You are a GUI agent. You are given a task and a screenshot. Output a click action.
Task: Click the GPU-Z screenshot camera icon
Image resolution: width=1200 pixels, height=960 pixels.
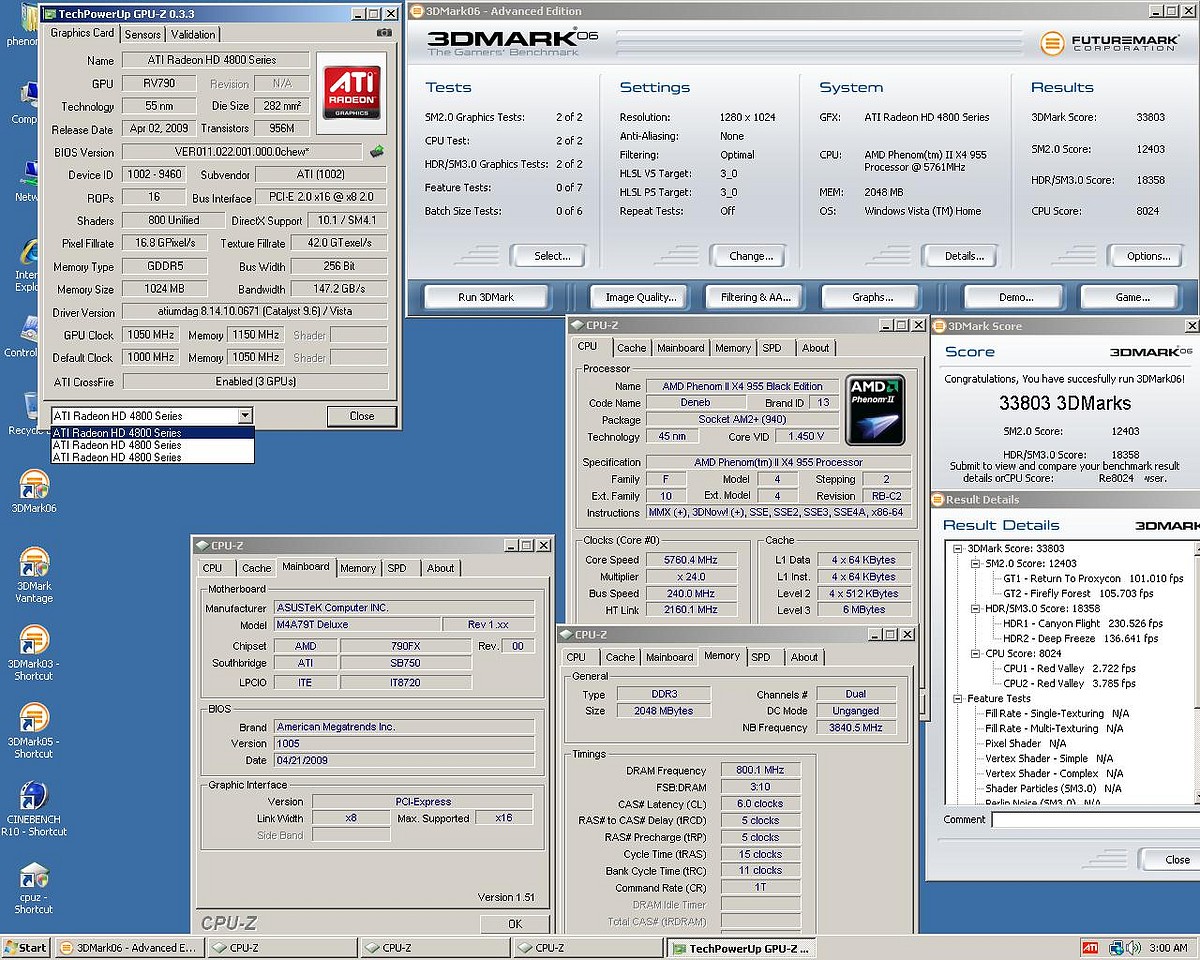click(384, 33)
